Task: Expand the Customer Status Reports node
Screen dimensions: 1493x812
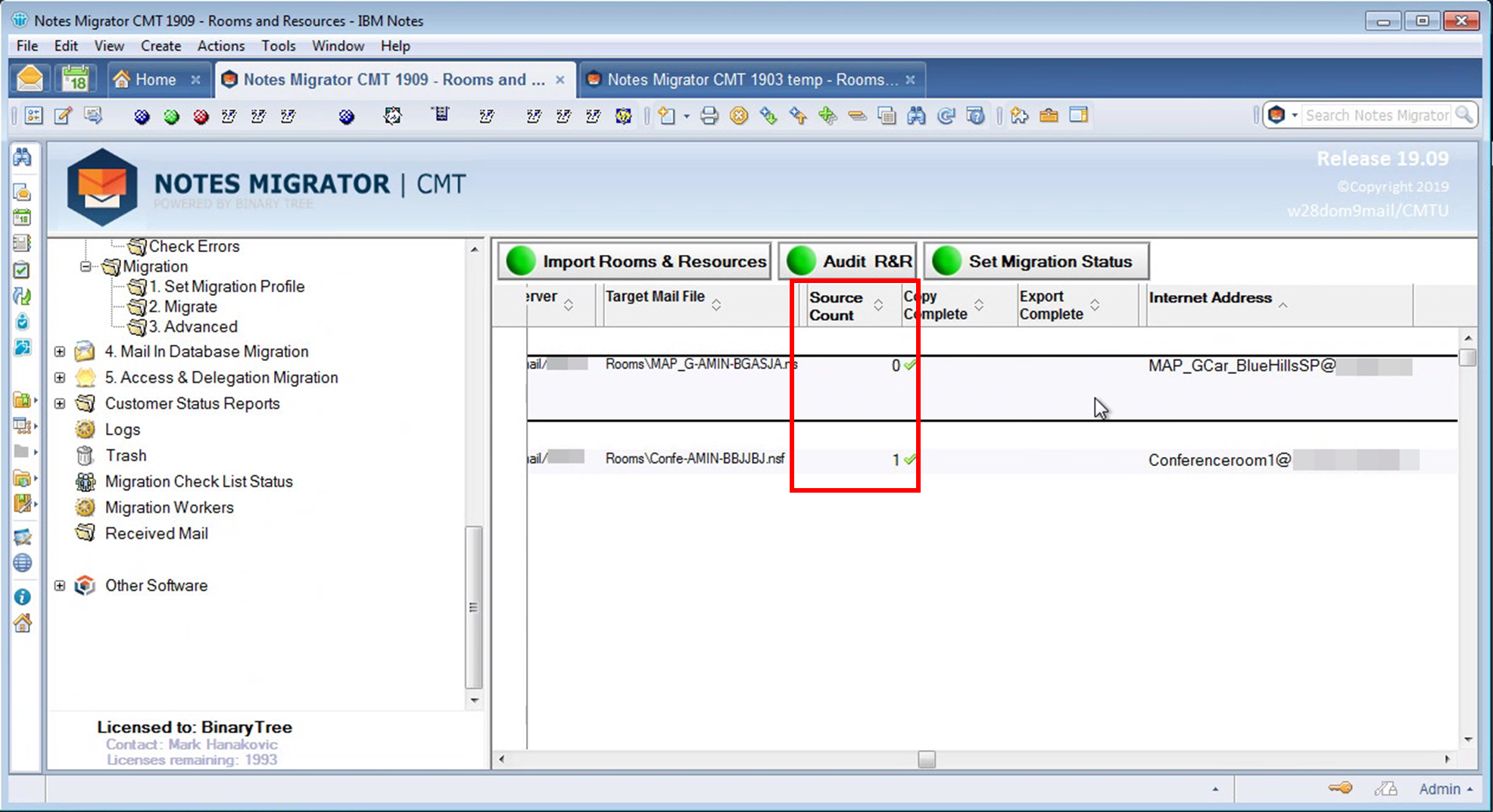Action: (x=60, y=403)
